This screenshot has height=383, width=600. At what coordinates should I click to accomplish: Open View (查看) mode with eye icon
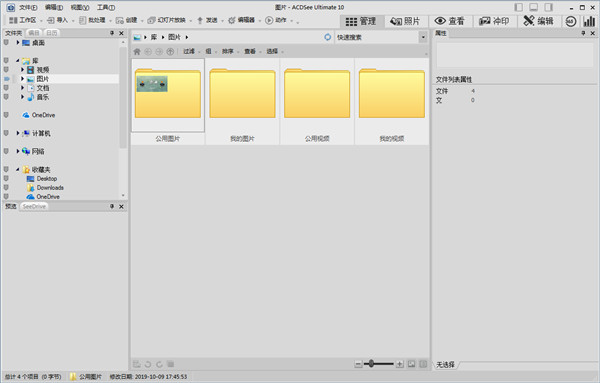[450, 21]
